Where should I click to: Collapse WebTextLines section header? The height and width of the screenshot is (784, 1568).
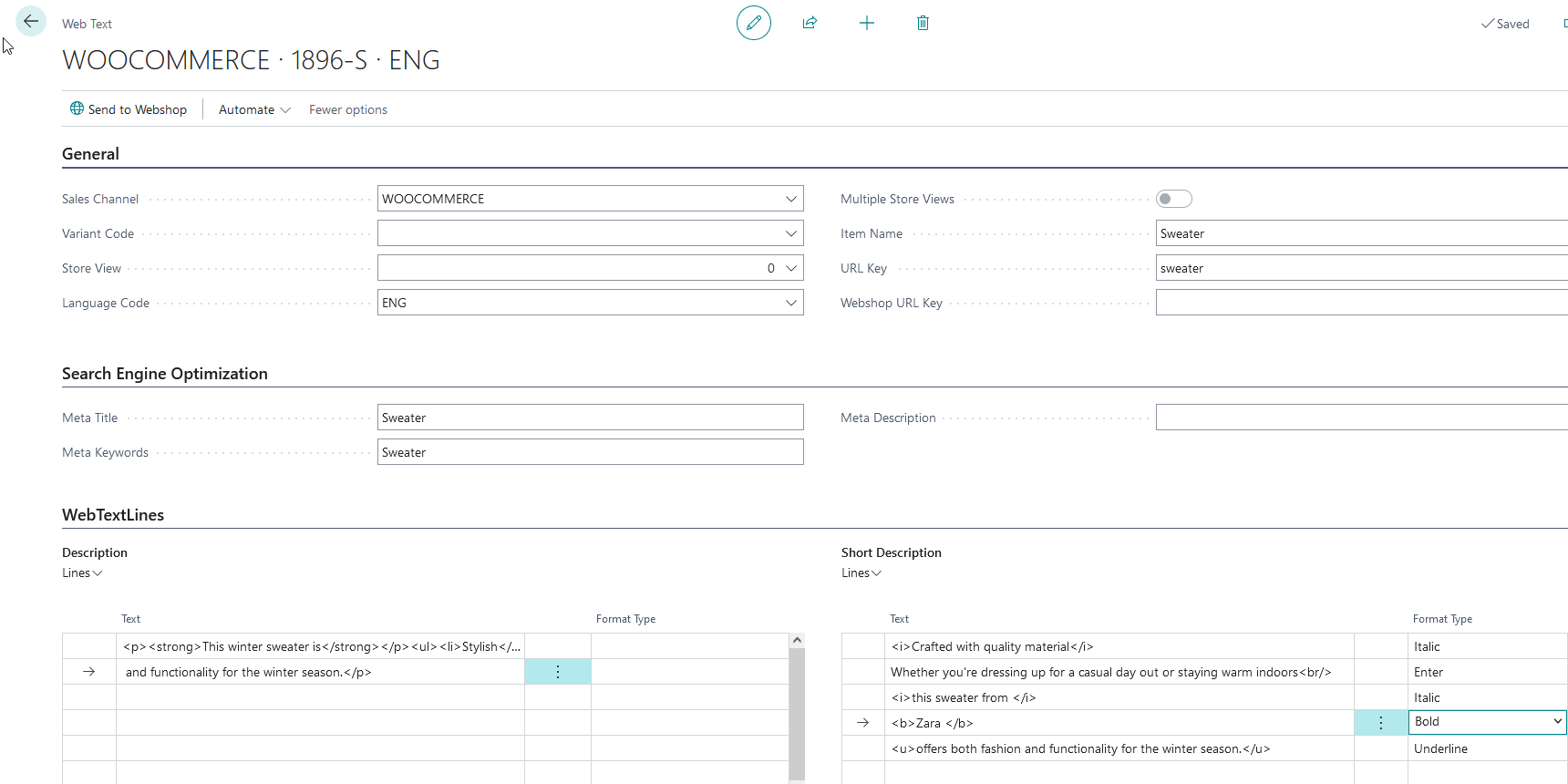click(x=113, y=515)
